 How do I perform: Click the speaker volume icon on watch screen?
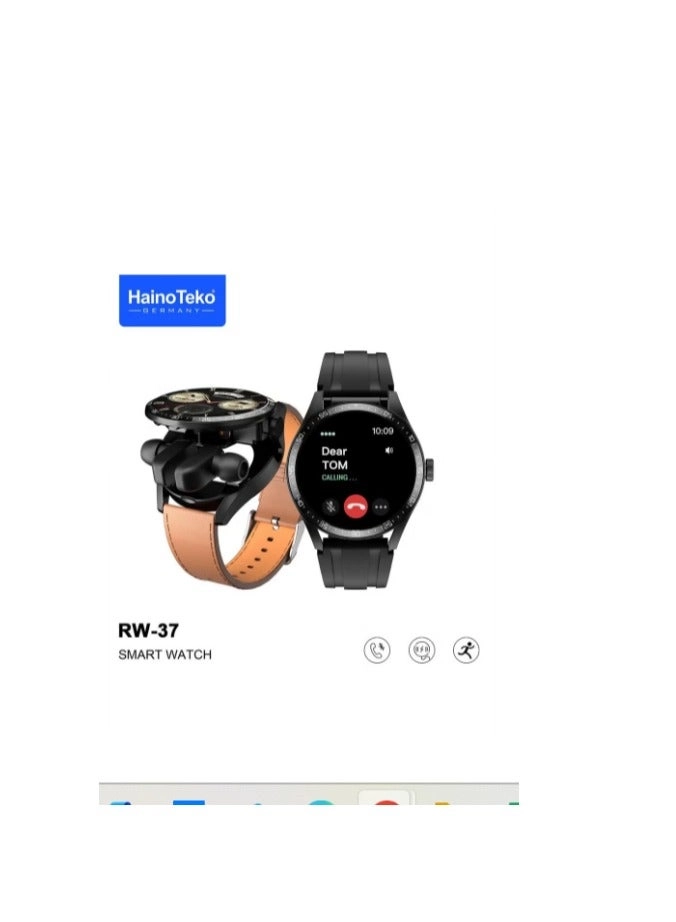389,450
